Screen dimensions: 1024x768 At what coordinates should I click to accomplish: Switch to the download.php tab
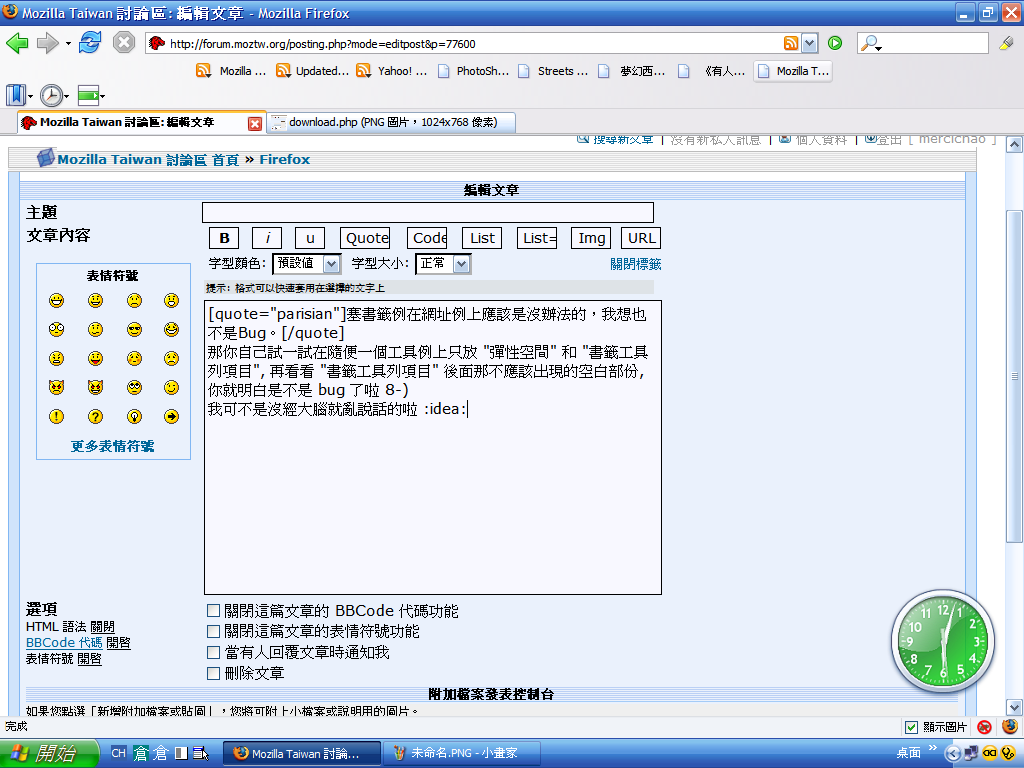[x=392, y=122]
